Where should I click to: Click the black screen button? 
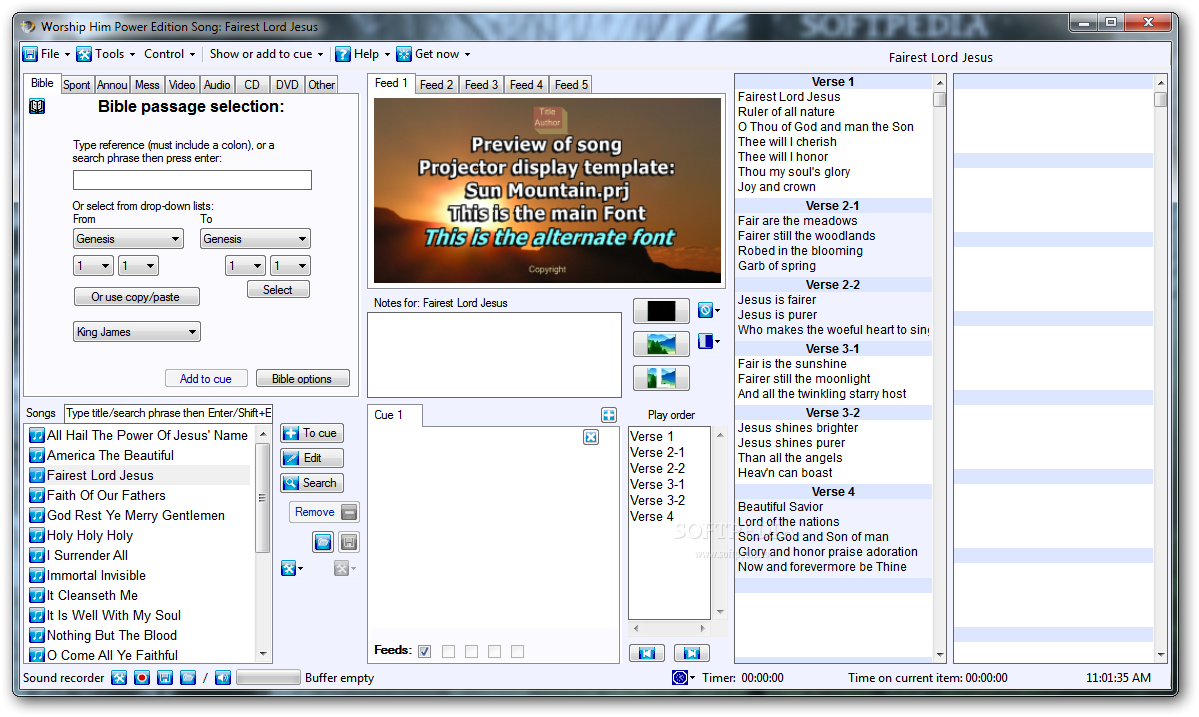click(x=661, y=311)
